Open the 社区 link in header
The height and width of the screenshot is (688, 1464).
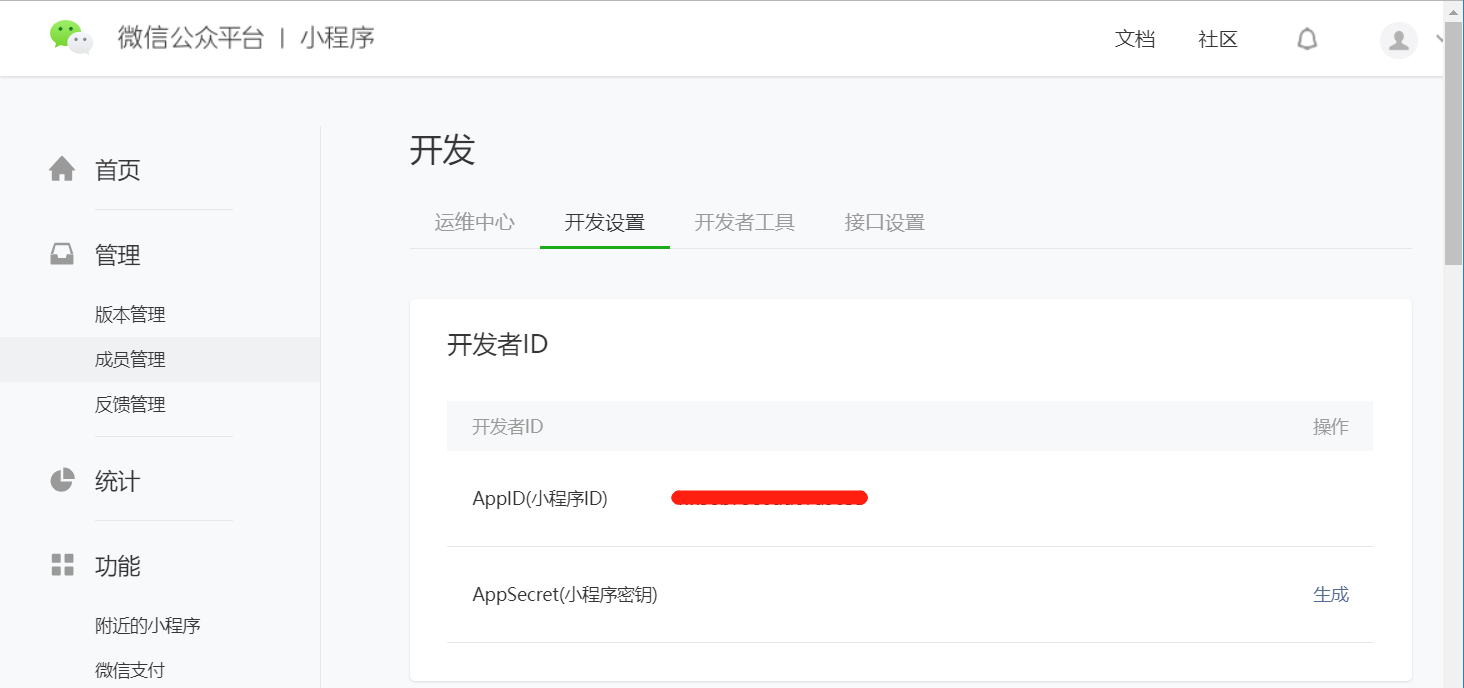click(x=1218, y=39)
